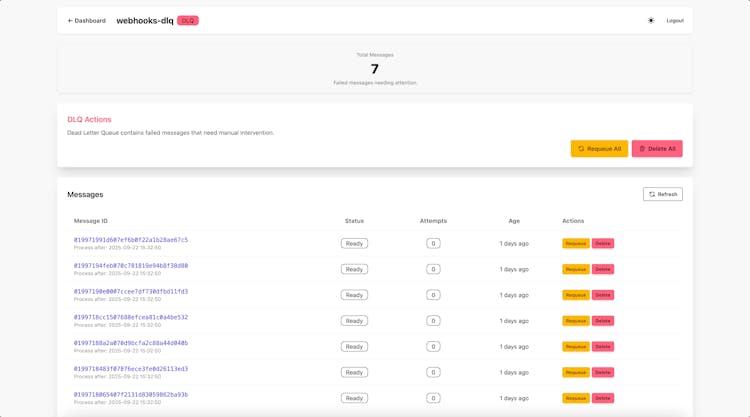Requeue the second message row
Screen dimensions: 750x417
(576, 269)
